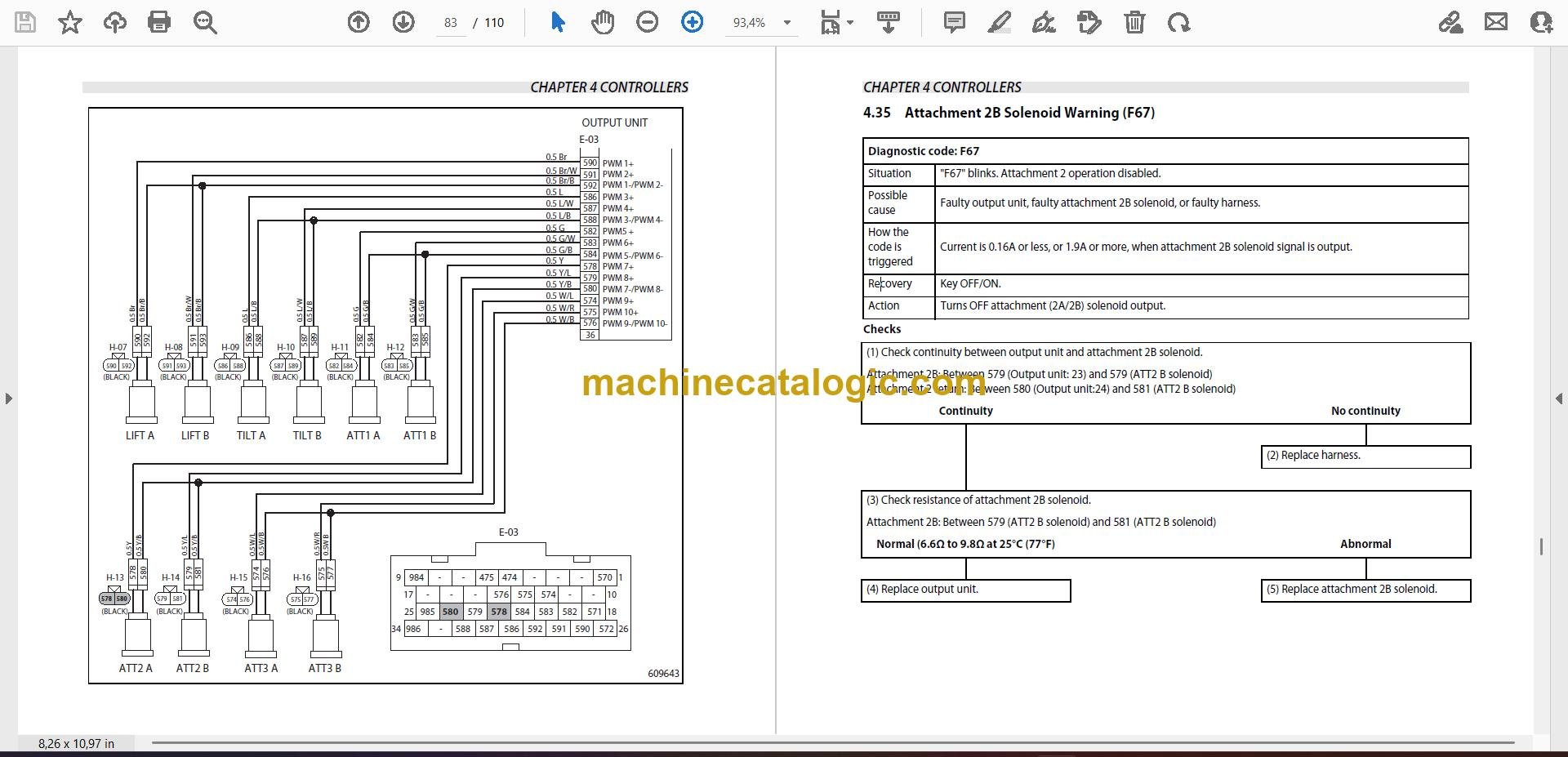Click the figure number 609643
Image resolution: width=1568 pixels, height=757 pixels.
click(663, 674)
